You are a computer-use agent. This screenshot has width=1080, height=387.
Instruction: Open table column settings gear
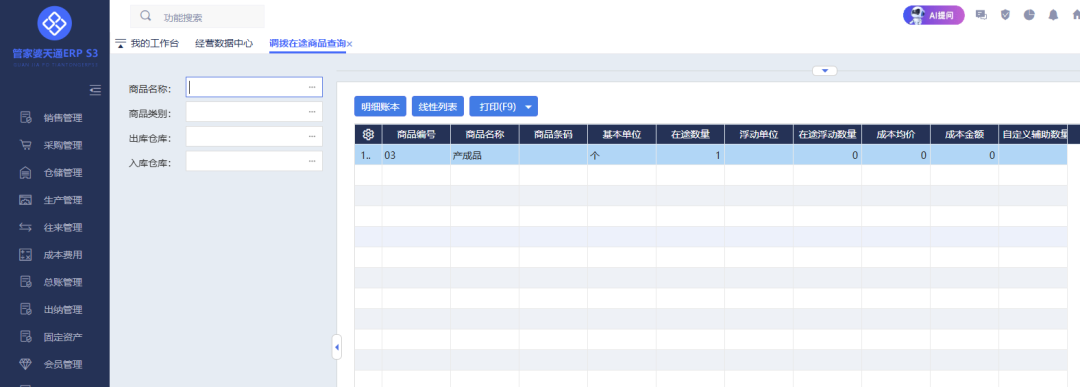(368, 134)
